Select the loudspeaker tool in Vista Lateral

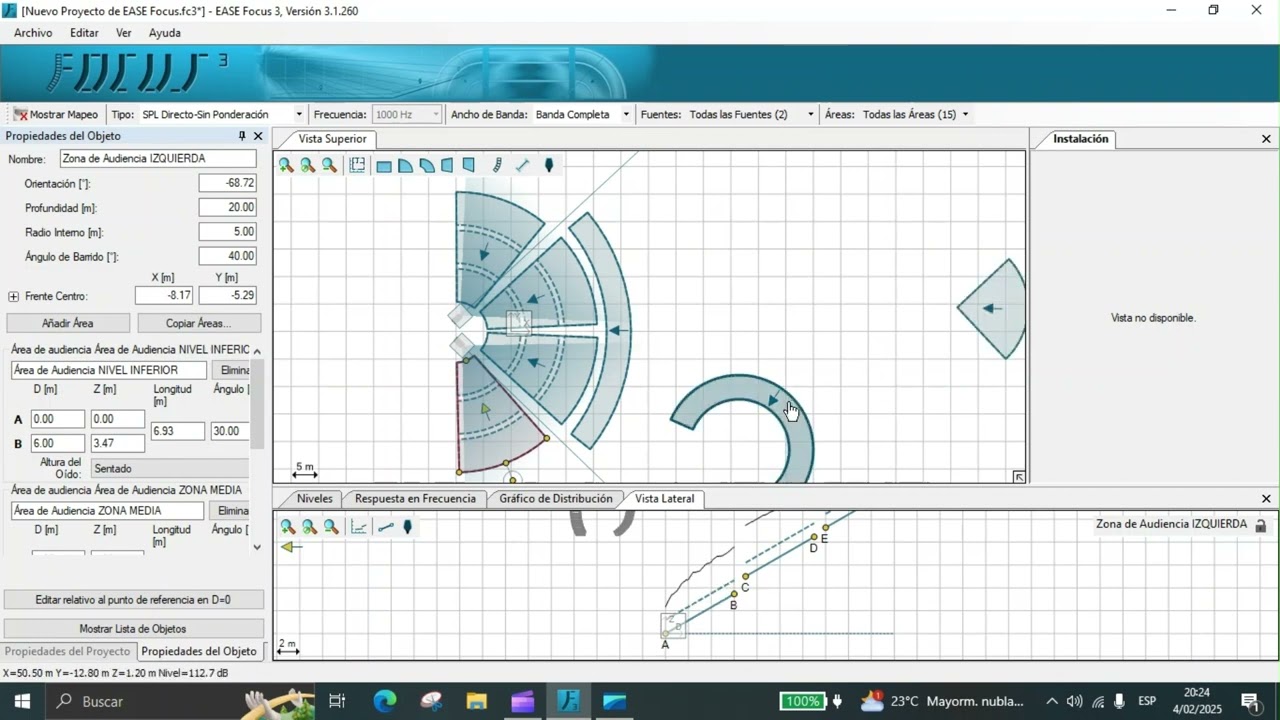point(407,527)
